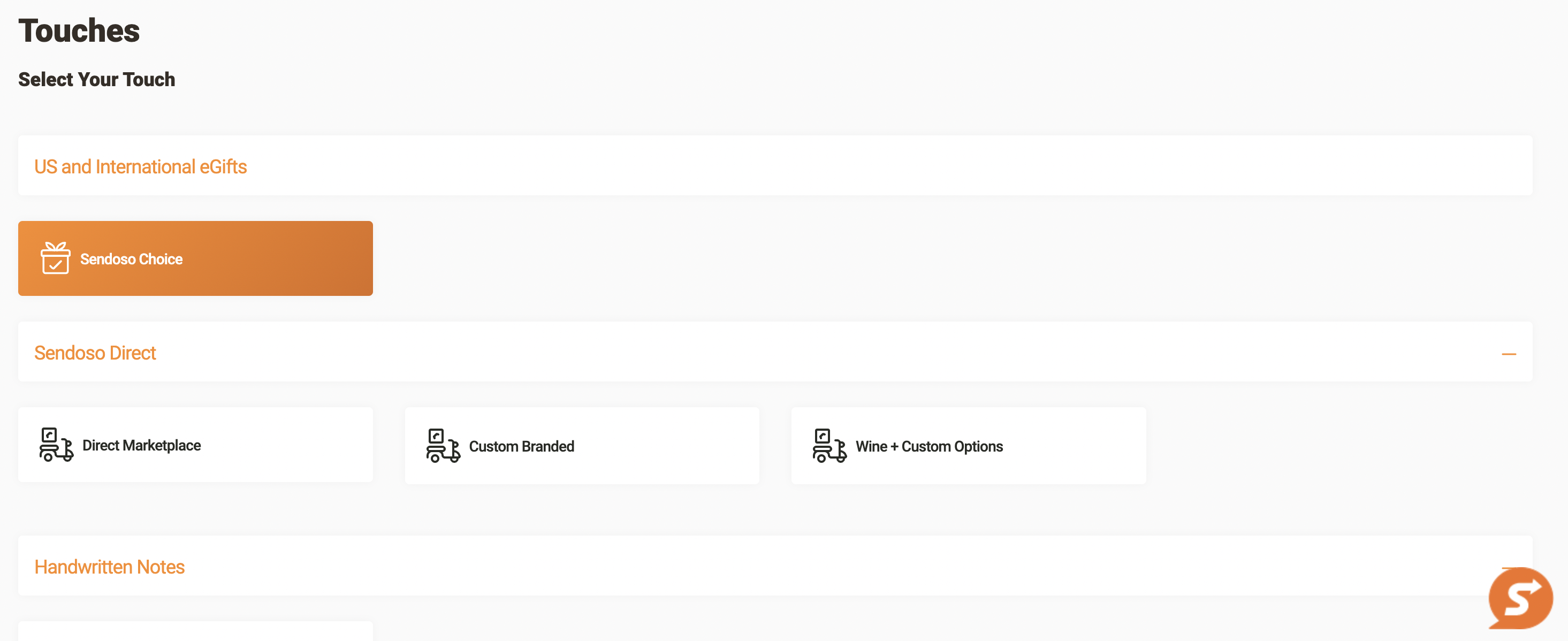Open the orange Sendoso chat bubble widget

click(x=1520, y=598)
